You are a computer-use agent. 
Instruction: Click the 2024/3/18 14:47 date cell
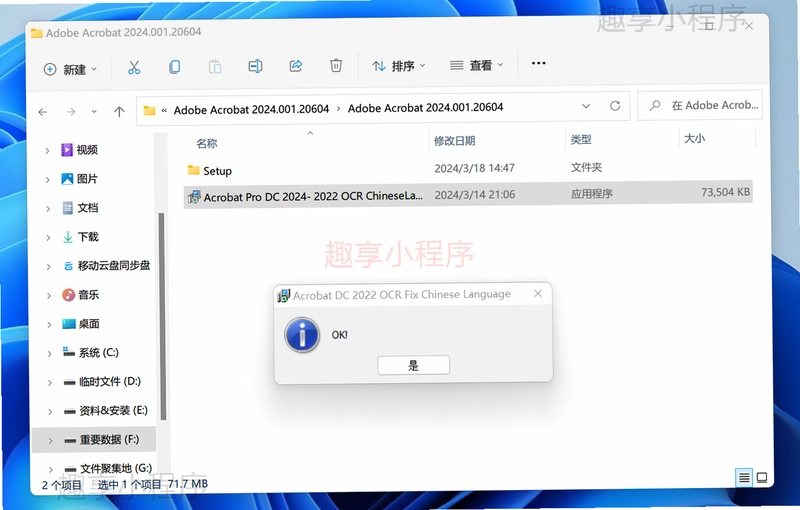point(474,168)
